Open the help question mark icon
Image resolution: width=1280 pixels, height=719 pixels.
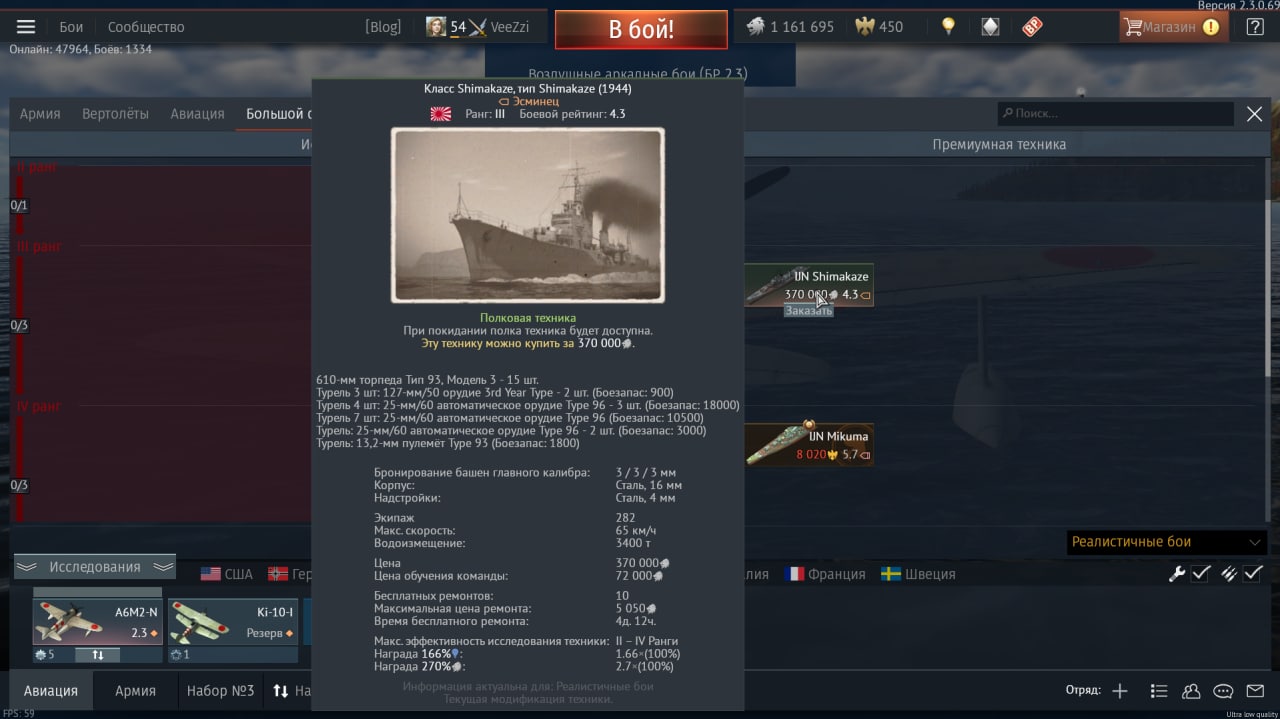[1255, 27]
